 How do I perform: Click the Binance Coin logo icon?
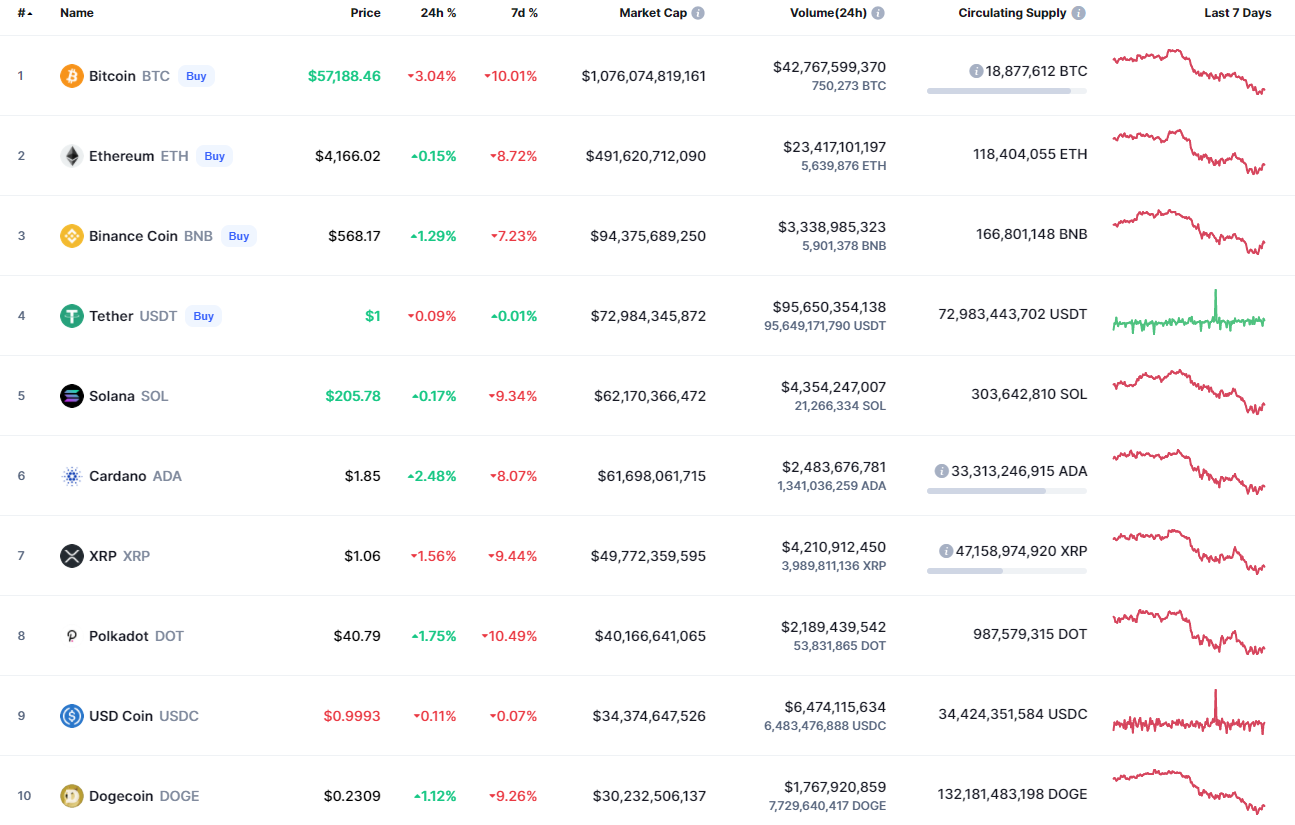pyautogui.click(x=72, y=236)
